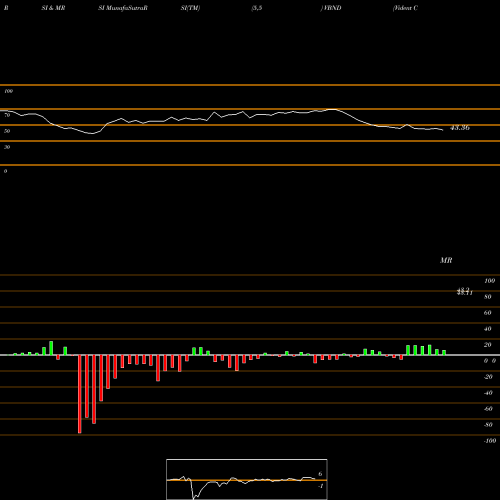Click the RSI current value 43.36

(460, 128)
